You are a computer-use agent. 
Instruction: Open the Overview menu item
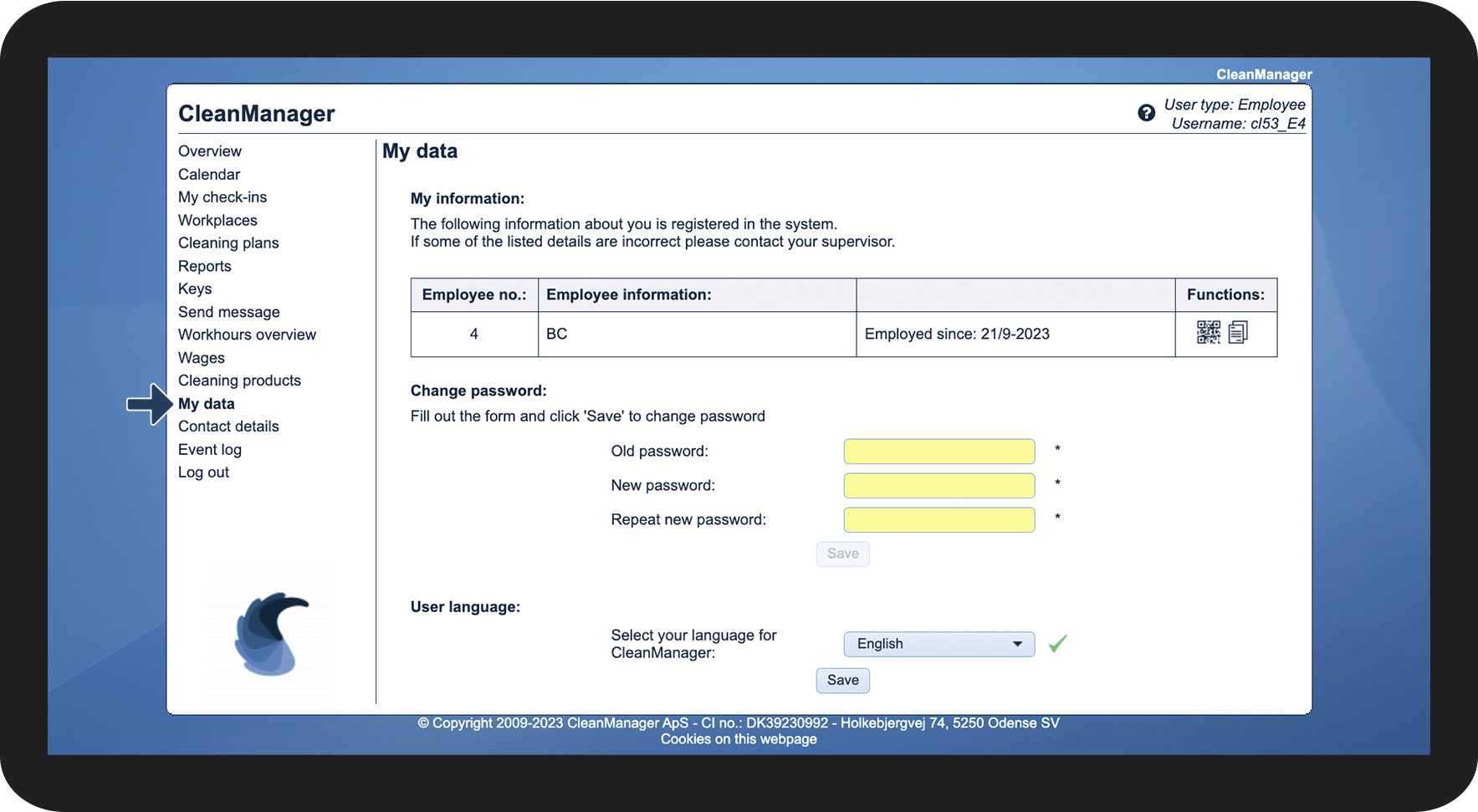(209, 151)
